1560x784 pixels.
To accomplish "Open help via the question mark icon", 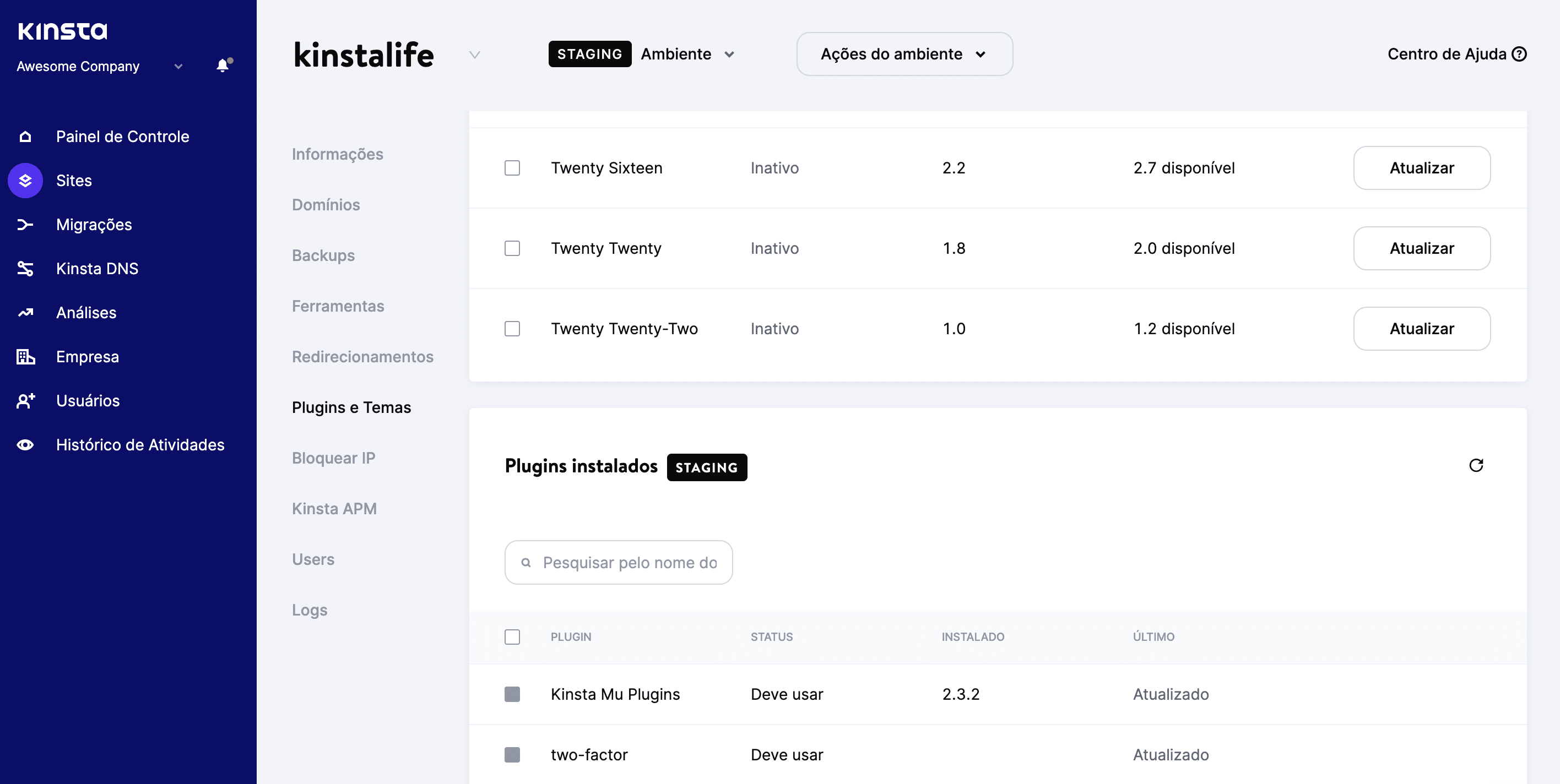I will pyautogui.click(x=1519, y=54).
